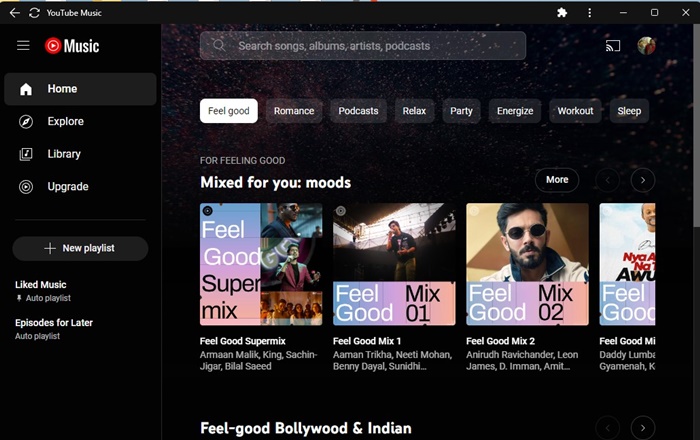The width and height of the screenshot is (700, 440).
Task: Create a New playlist
Action: 80,249
